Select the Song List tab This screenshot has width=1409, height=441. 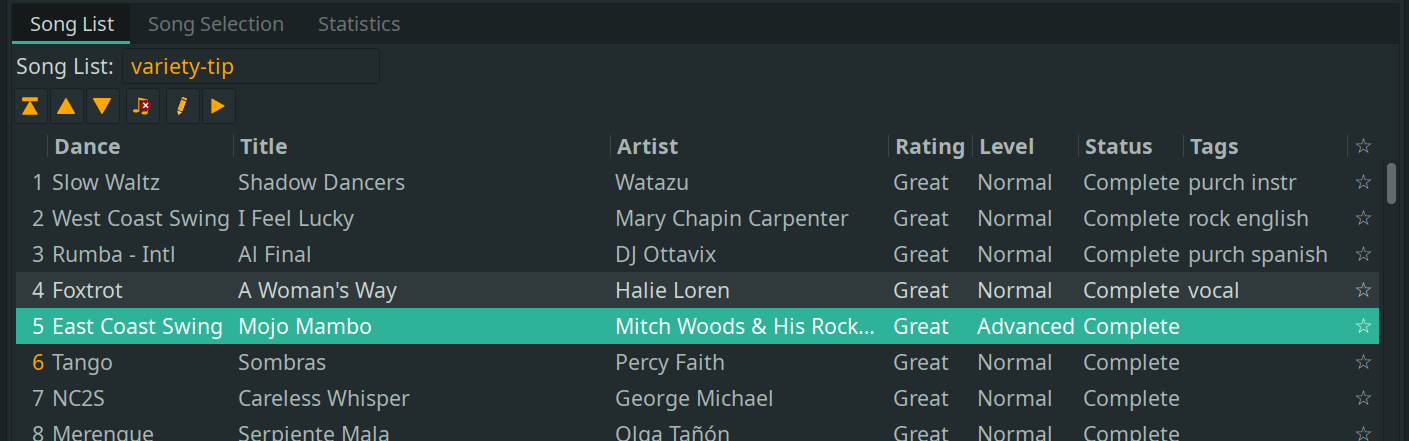[x=71, y=24]
